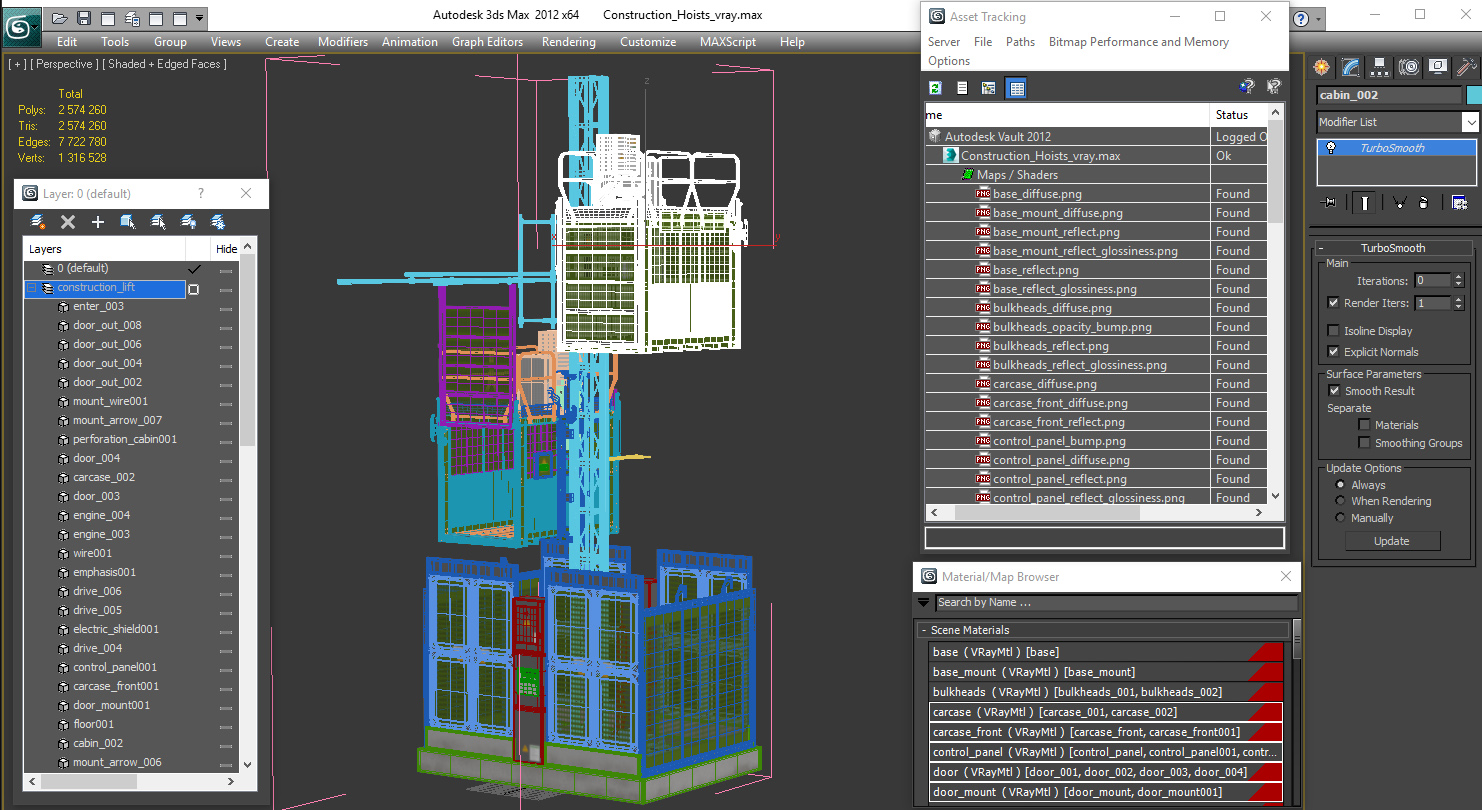Click Status Log list icon in Asset Tracking
Screen dimensions: 1482x810
coord(962,88)
